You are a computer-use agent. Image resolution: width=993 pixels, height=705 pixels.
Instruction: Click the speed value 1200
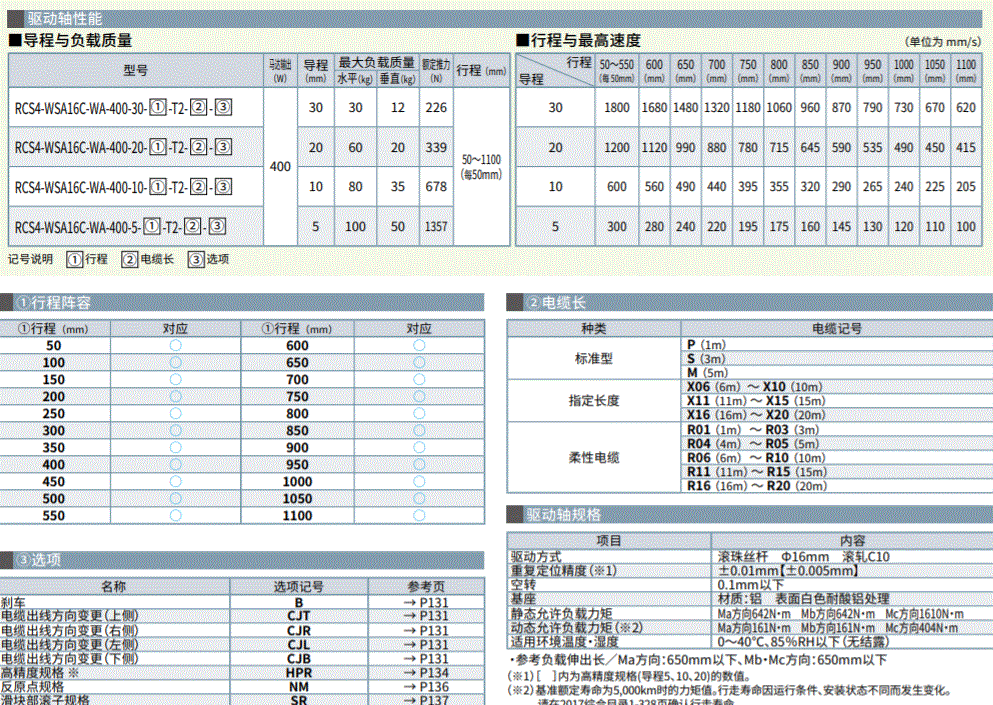coord(617,148)
